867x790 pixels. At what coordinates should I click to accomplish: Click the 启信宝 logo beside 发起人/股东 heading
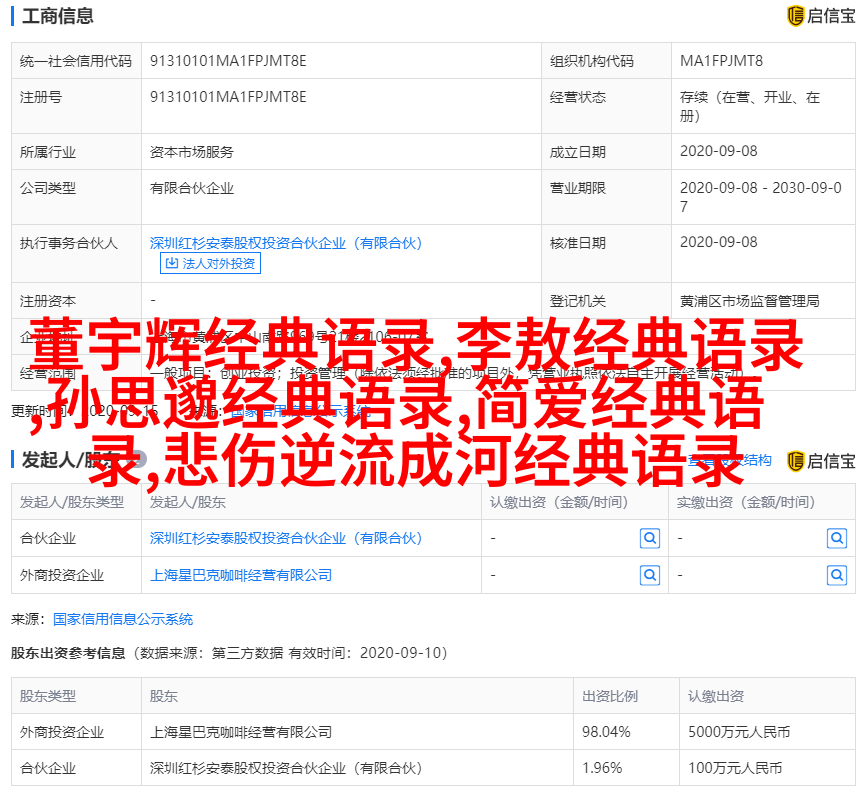(821, 461)
